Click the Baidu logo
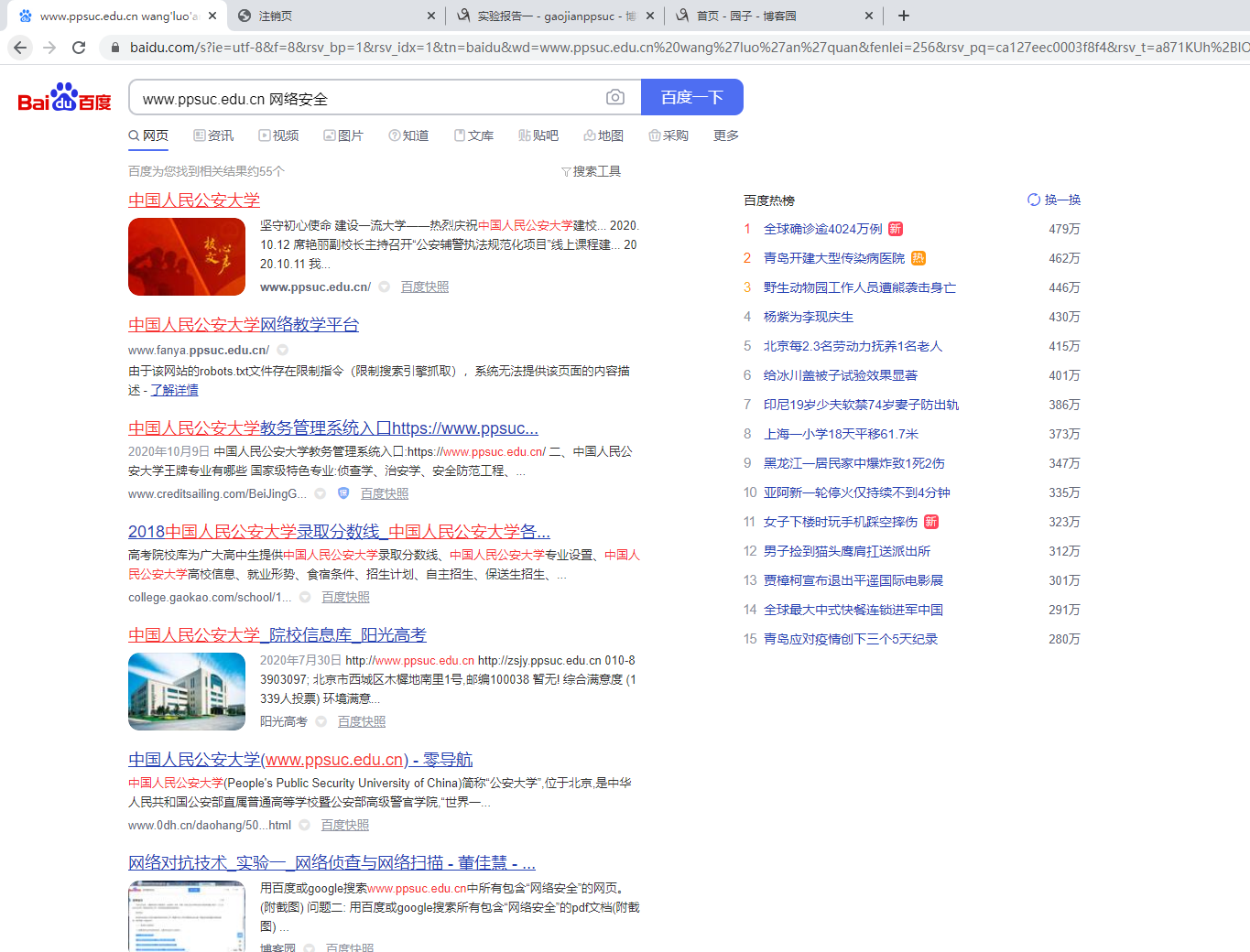Screen dimensions: 1250x952 (x=65, y=97)
